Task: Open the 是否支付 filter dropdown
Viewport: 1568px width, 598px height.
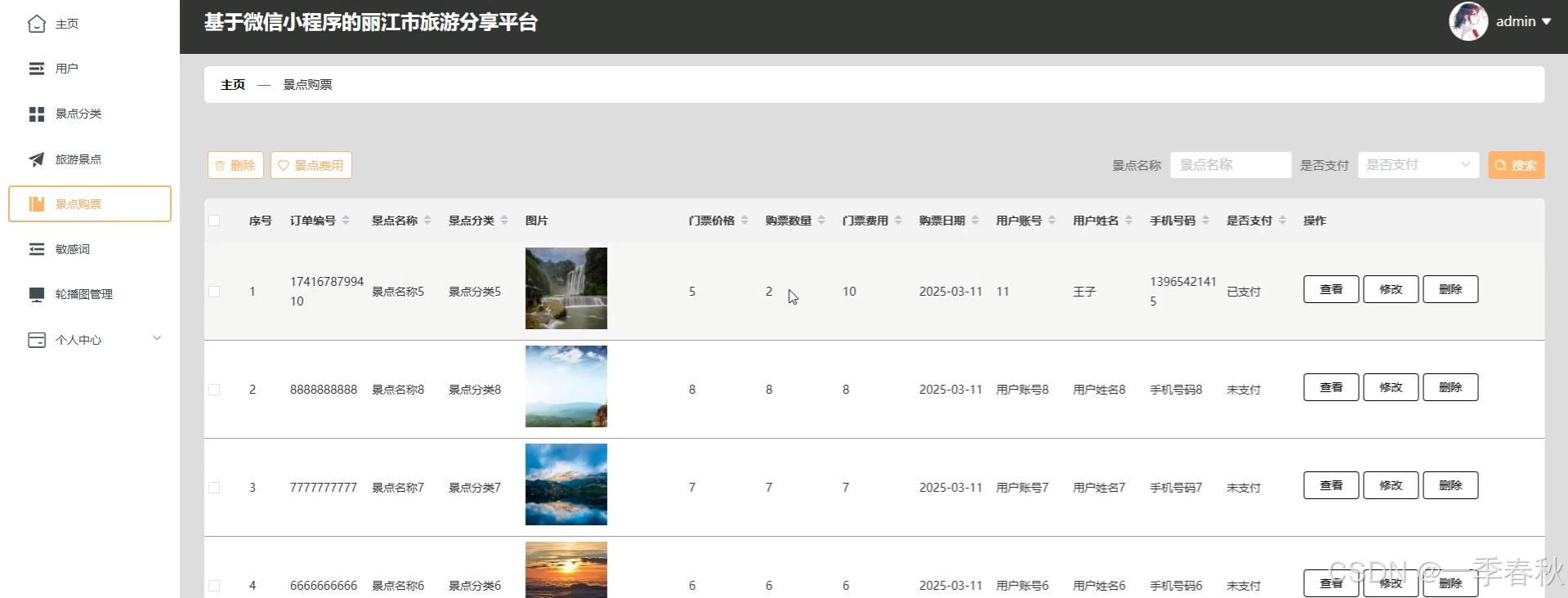Action: click(1418, 165)
